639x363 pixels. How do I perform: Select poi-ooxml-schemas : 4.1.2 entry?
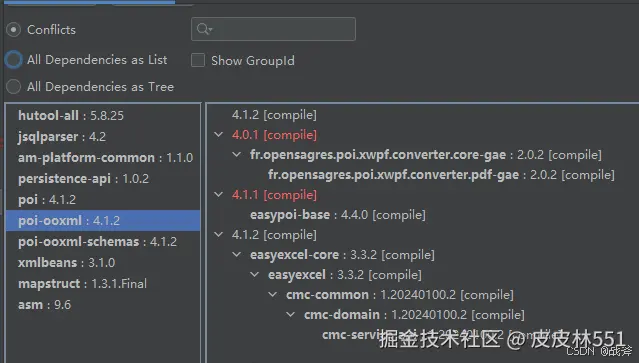(103, 242)
